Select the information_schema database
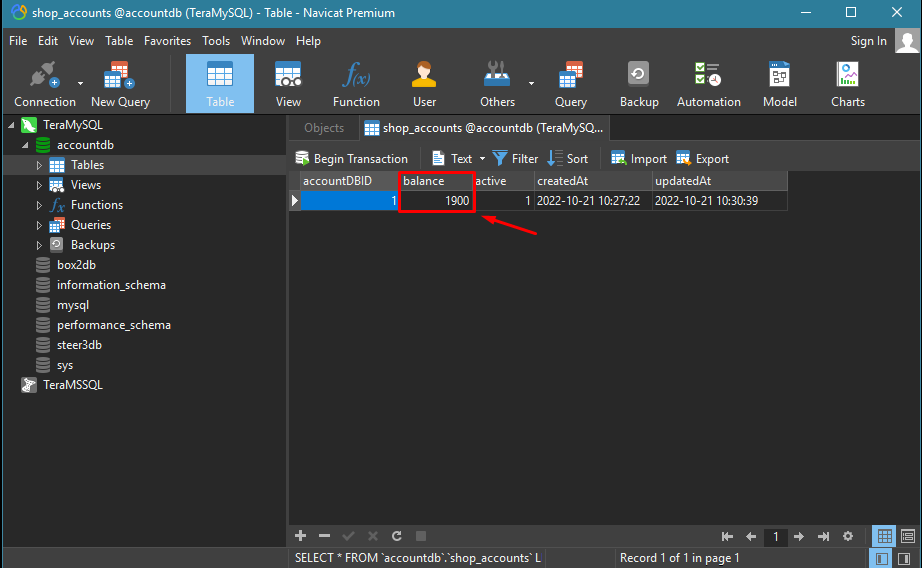 click(x=111, y=285)
